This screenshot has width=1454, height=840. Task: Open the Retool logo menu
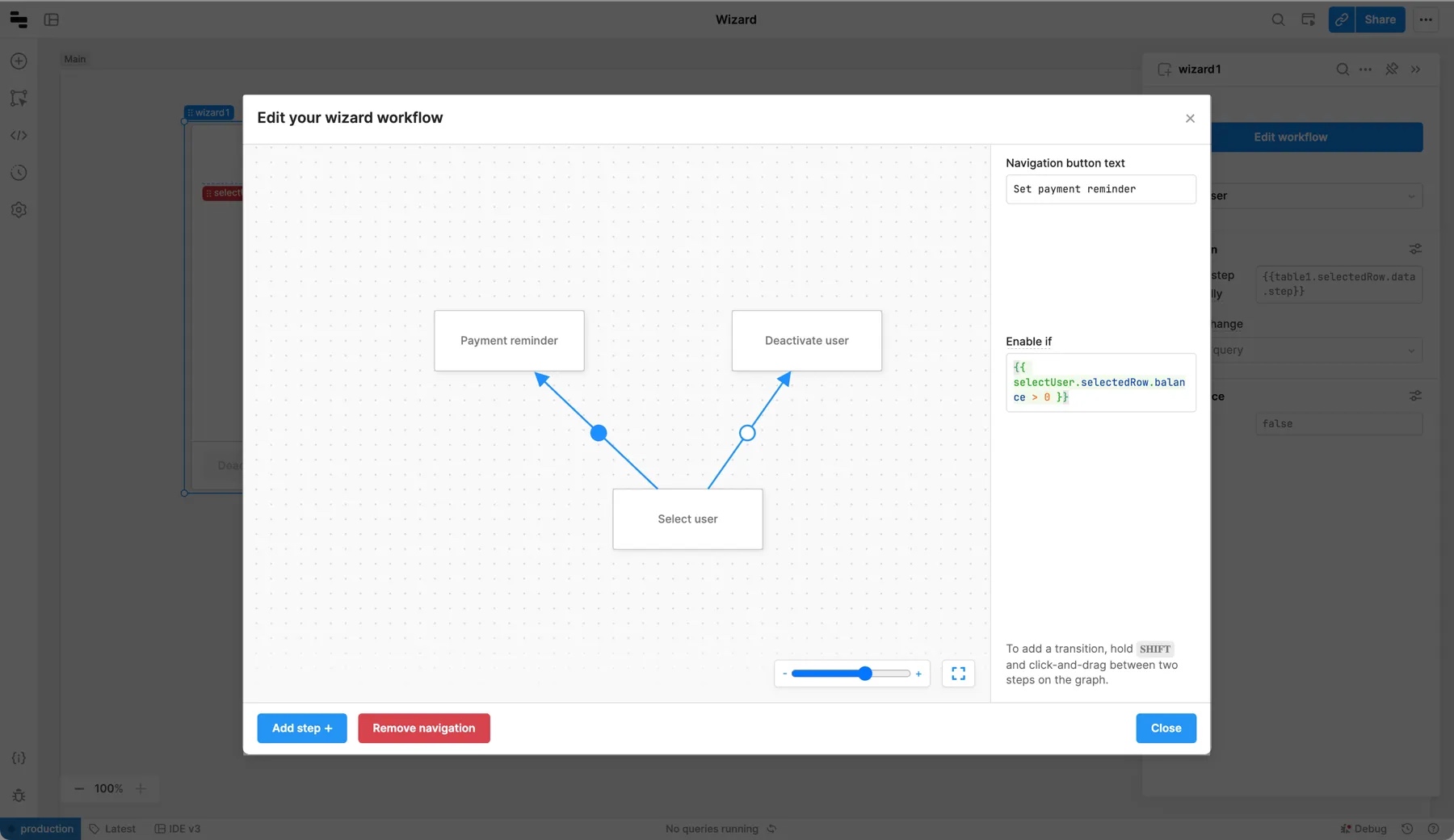[x=19, y=19]
